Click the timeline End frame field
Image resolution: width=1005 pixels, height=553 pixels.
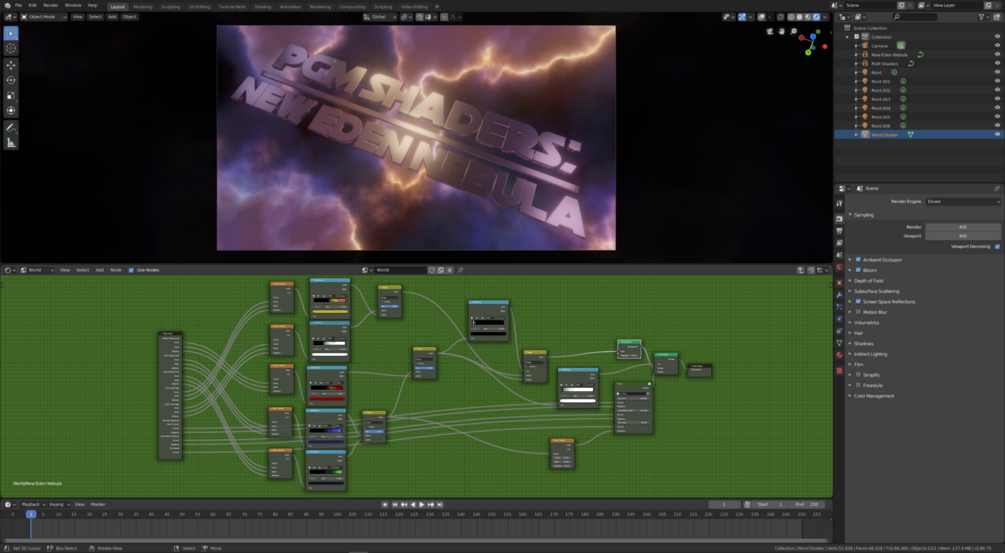806,504
